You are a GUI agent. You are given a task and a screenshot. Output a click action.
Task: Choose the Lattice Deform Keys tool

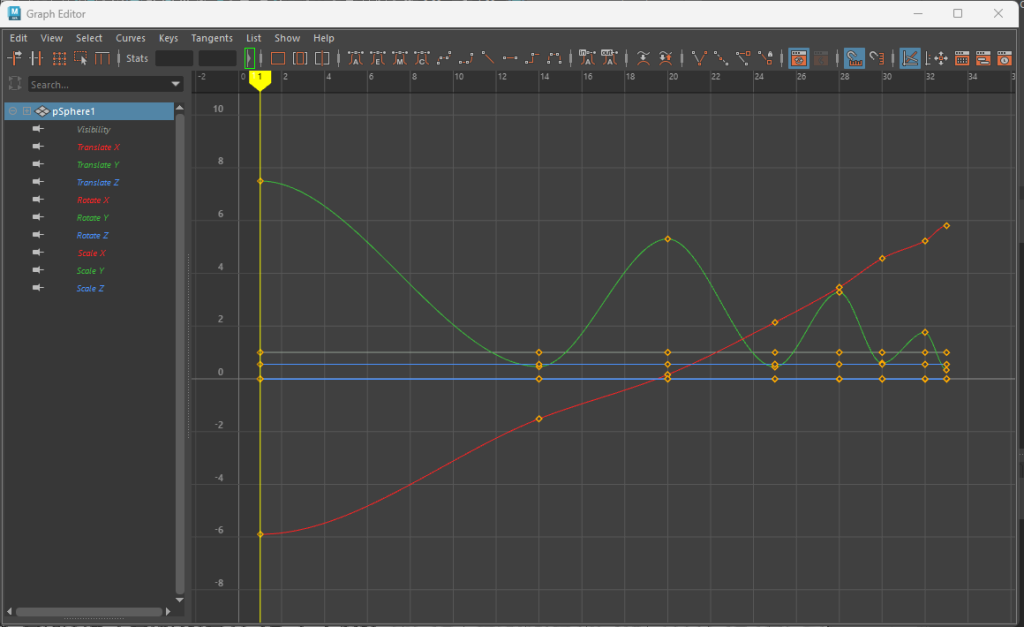[x=59, y=58]
